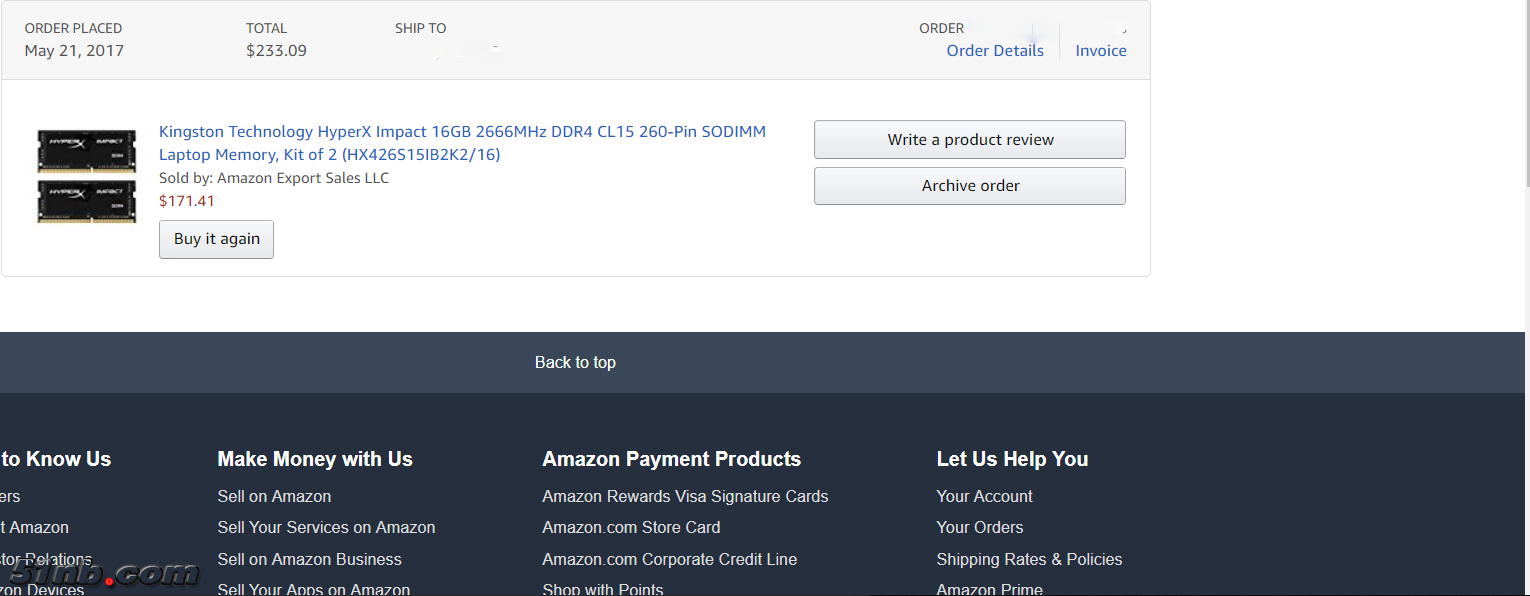This screenshot has height=596, width=1530.
Task: Go to Your Account in the footer
Action: point(984,496)
